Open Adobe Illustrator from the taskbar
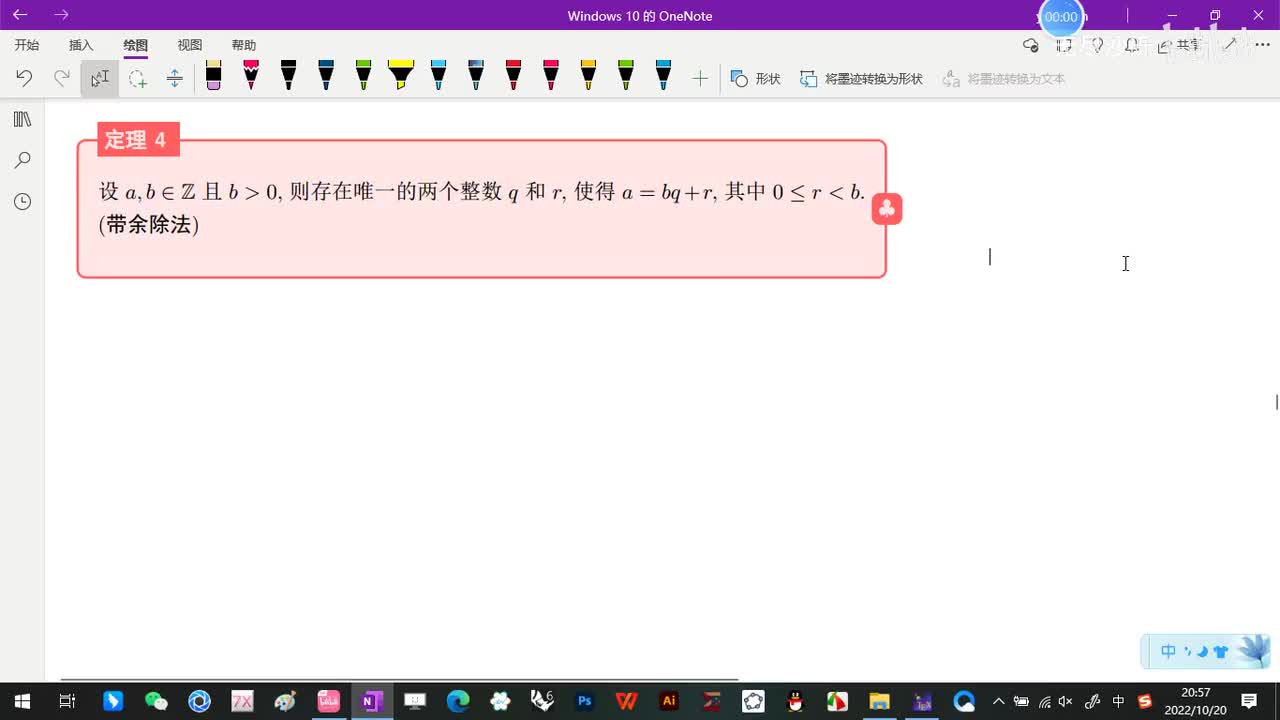Viewport: 1280px width, 720px height. point(670,701)
